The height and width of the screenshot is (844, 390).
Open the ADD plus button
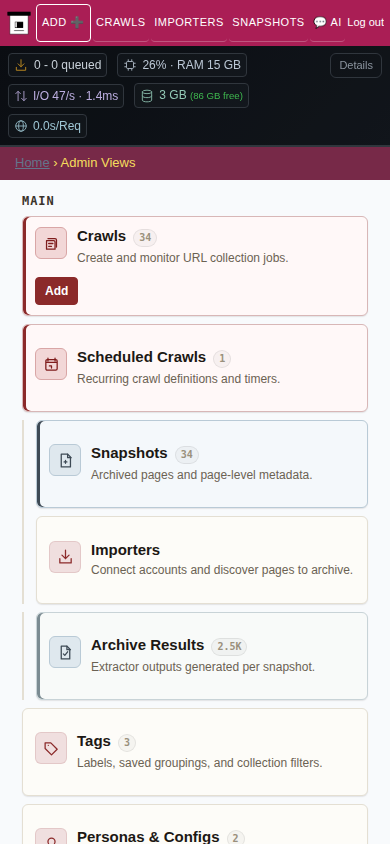[x=63, y=23]
